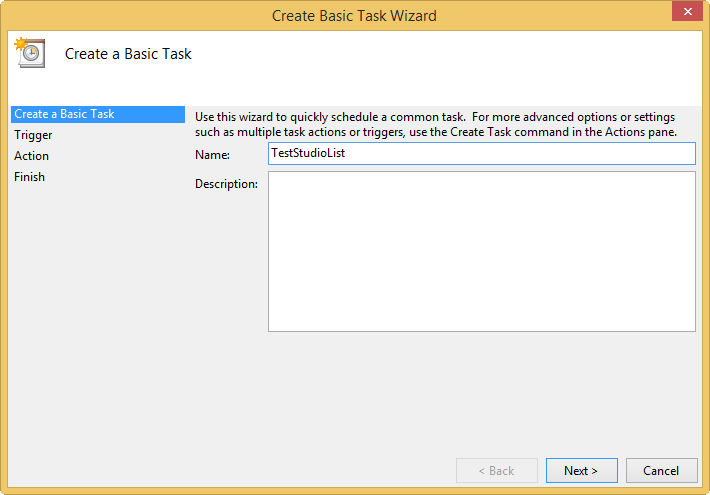710x495 pixels.
Task: Close the Create Basic Task Wizard window
Action: 687,11
